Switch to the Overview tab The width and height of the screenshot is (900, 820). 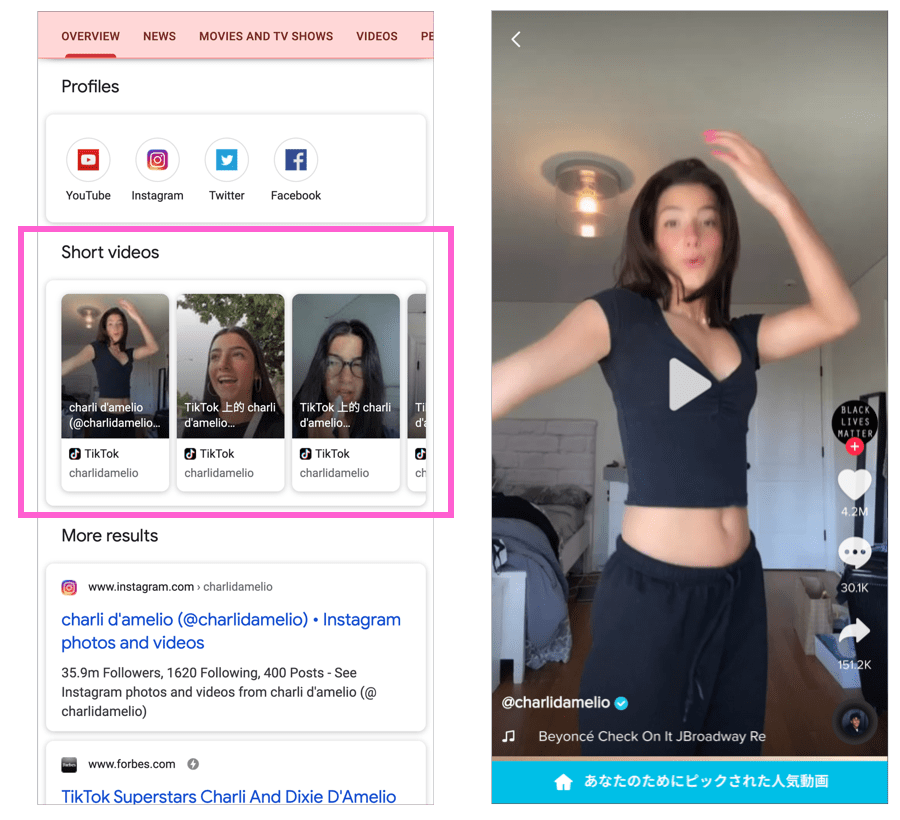(x=91, y=36)
